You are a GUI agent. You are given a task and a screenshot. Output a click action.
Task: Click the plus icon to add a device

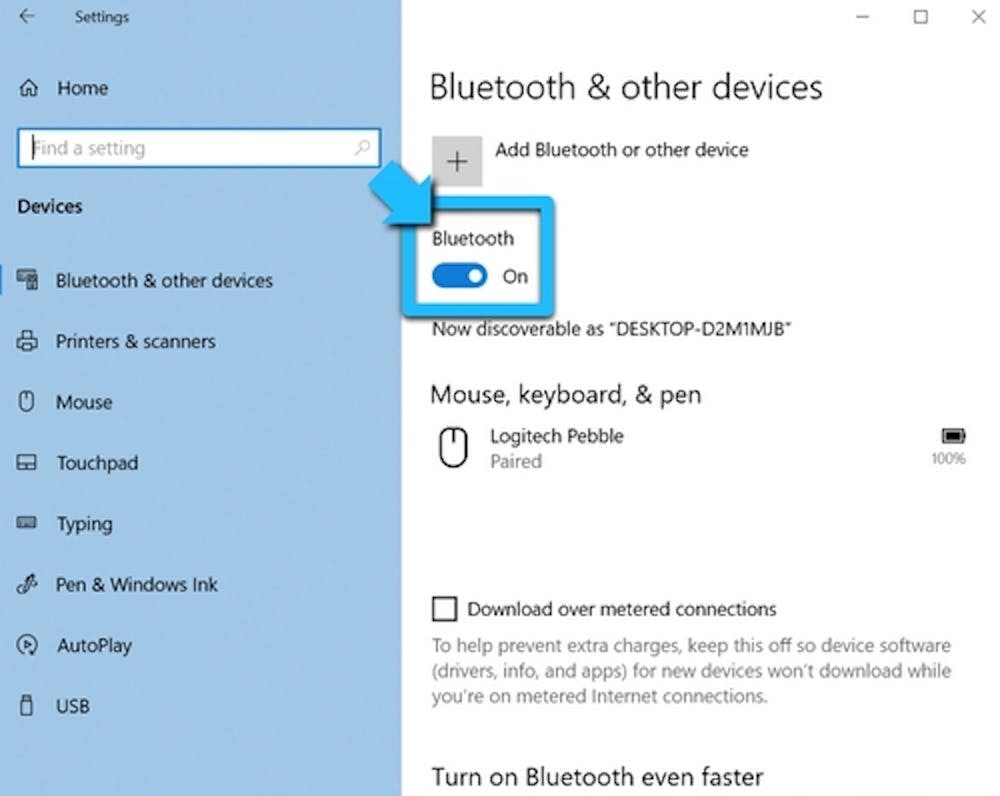(456, 160)
